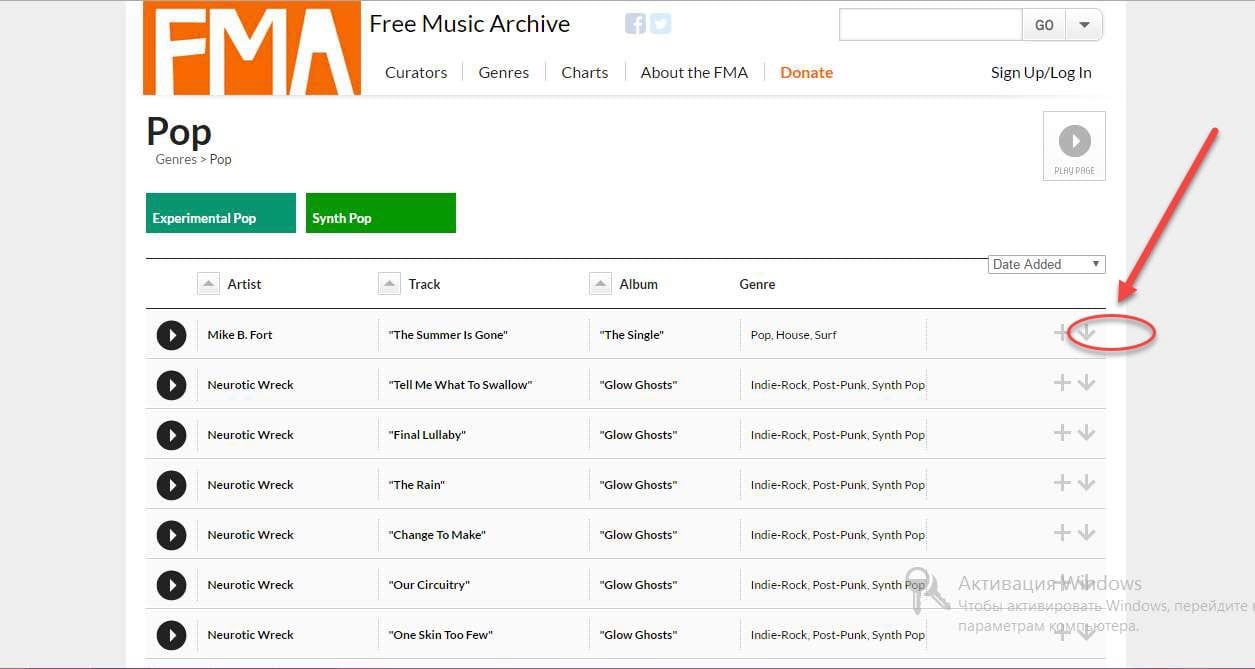
Task: Click the Album column header
Action: (x=638, y=284)
